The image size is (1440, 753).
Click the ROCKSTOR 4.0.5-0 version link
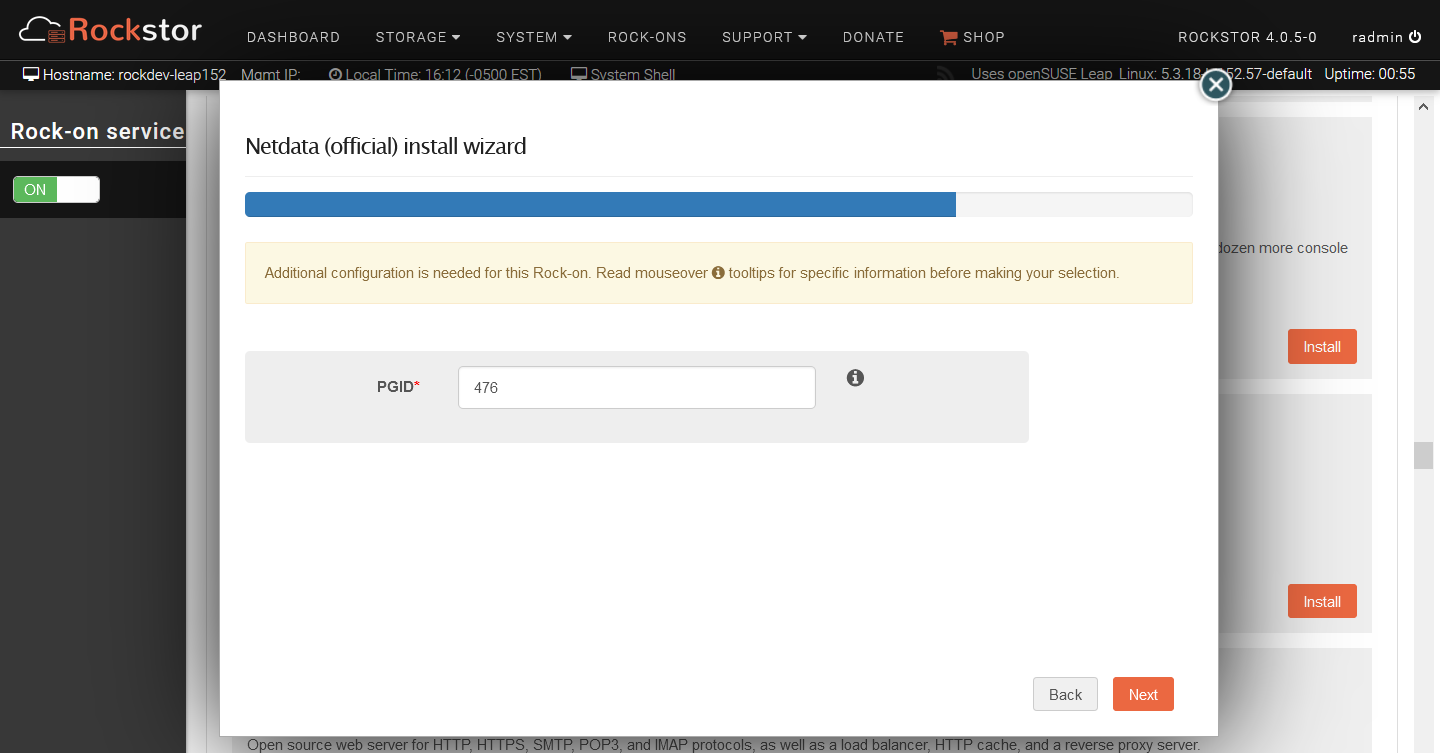pyautogui.click(x=1247, y=37)
